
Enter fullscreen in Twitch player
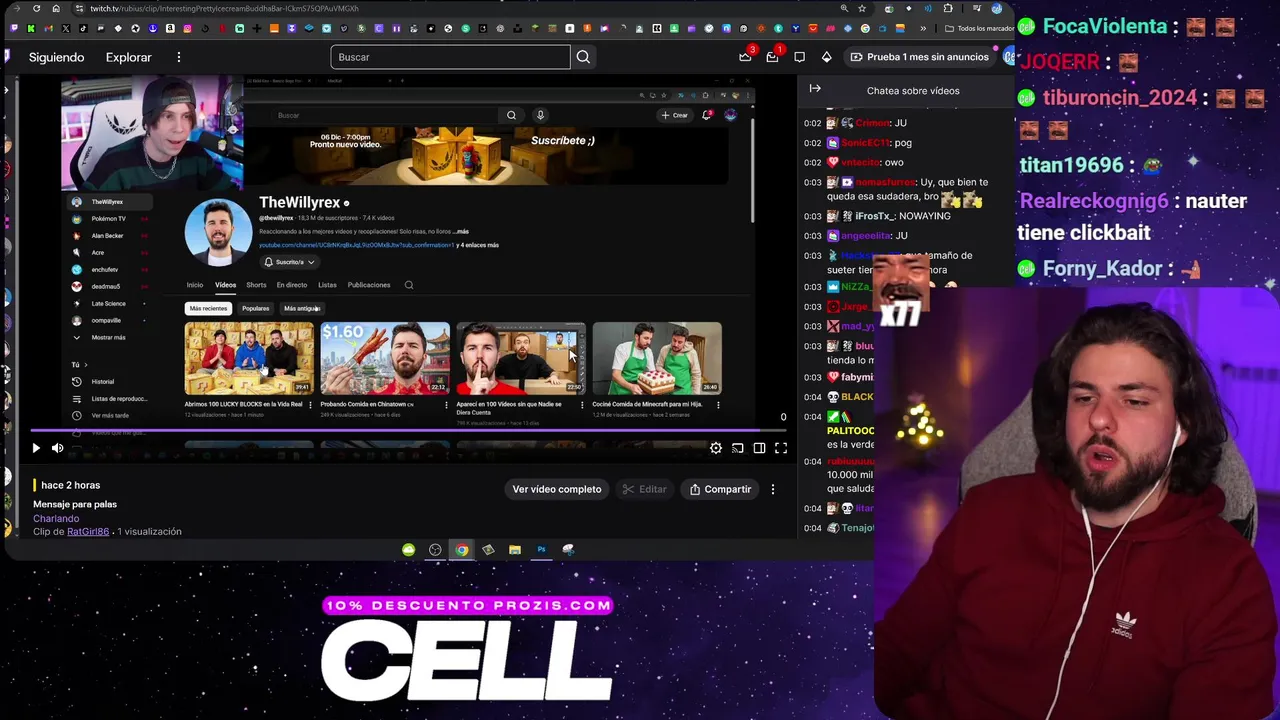coord(781,448)
